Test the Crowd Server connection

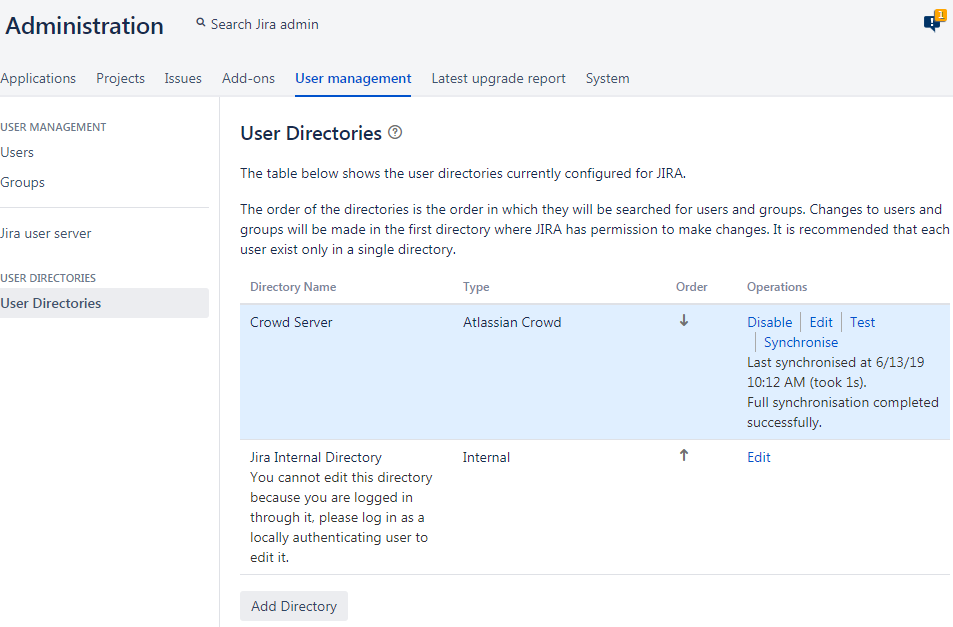(862, 322)
